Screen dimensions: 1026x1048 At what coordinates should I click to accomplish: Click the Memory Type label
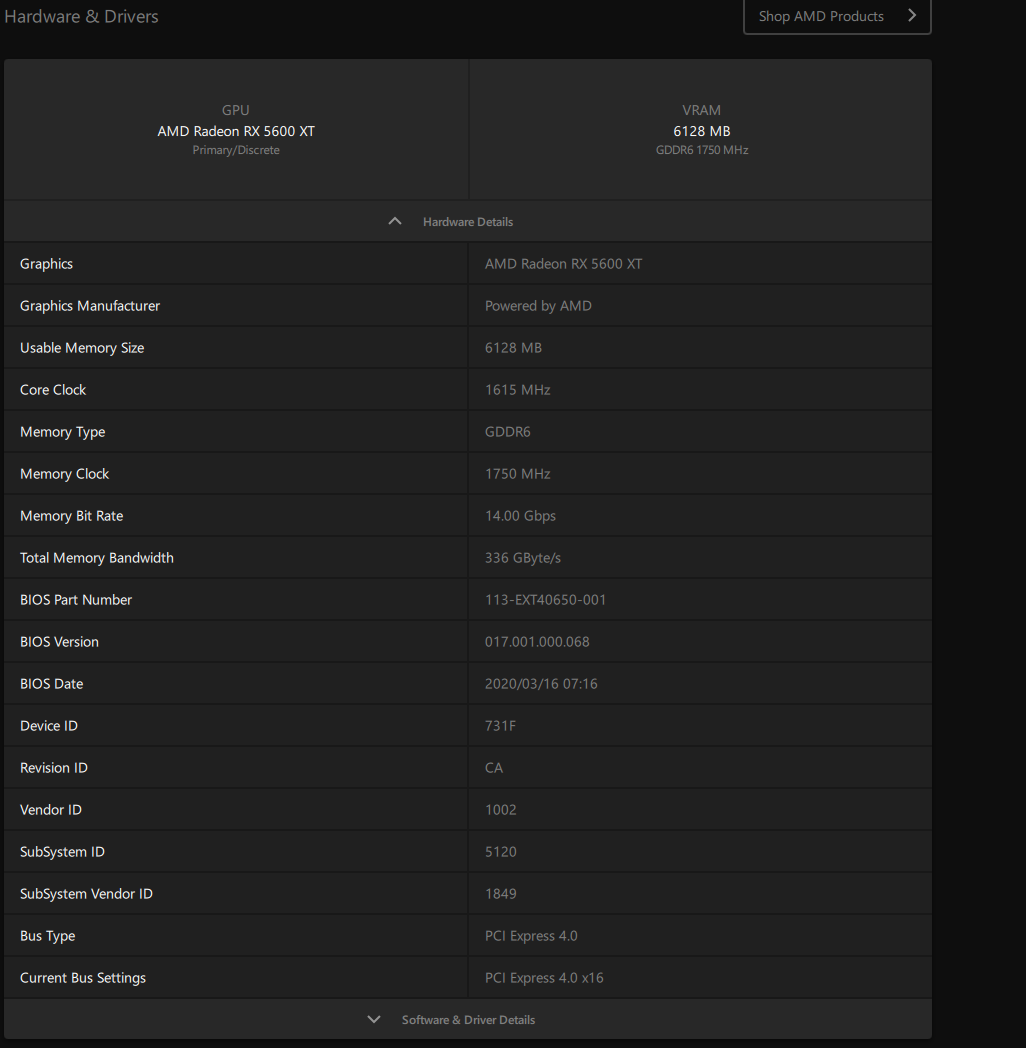62,432
